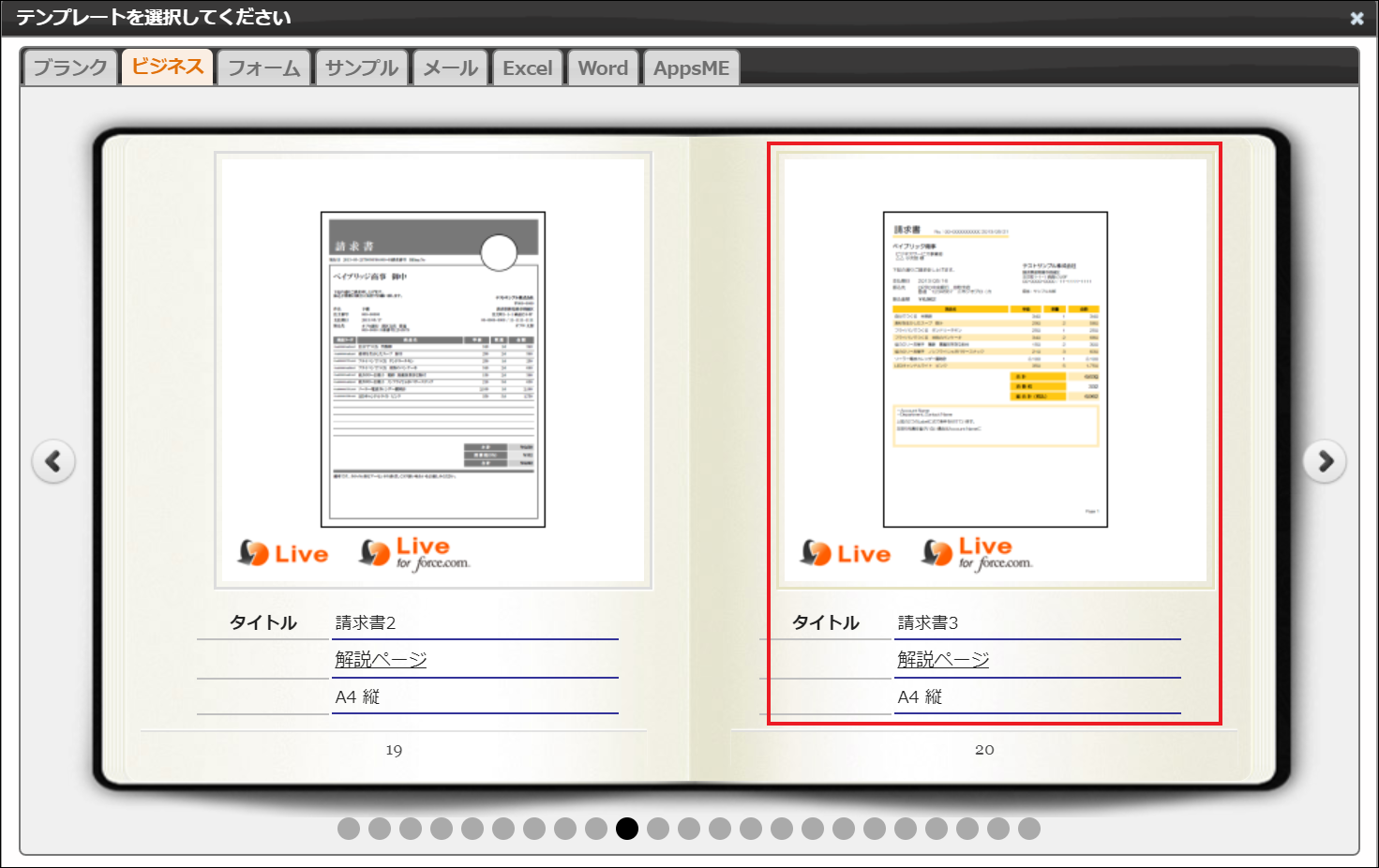Image resolution: width=1379 pixels, height=868 pixels.
Task: Choose the 請求書3 template thumbnail
Action: 996,369
